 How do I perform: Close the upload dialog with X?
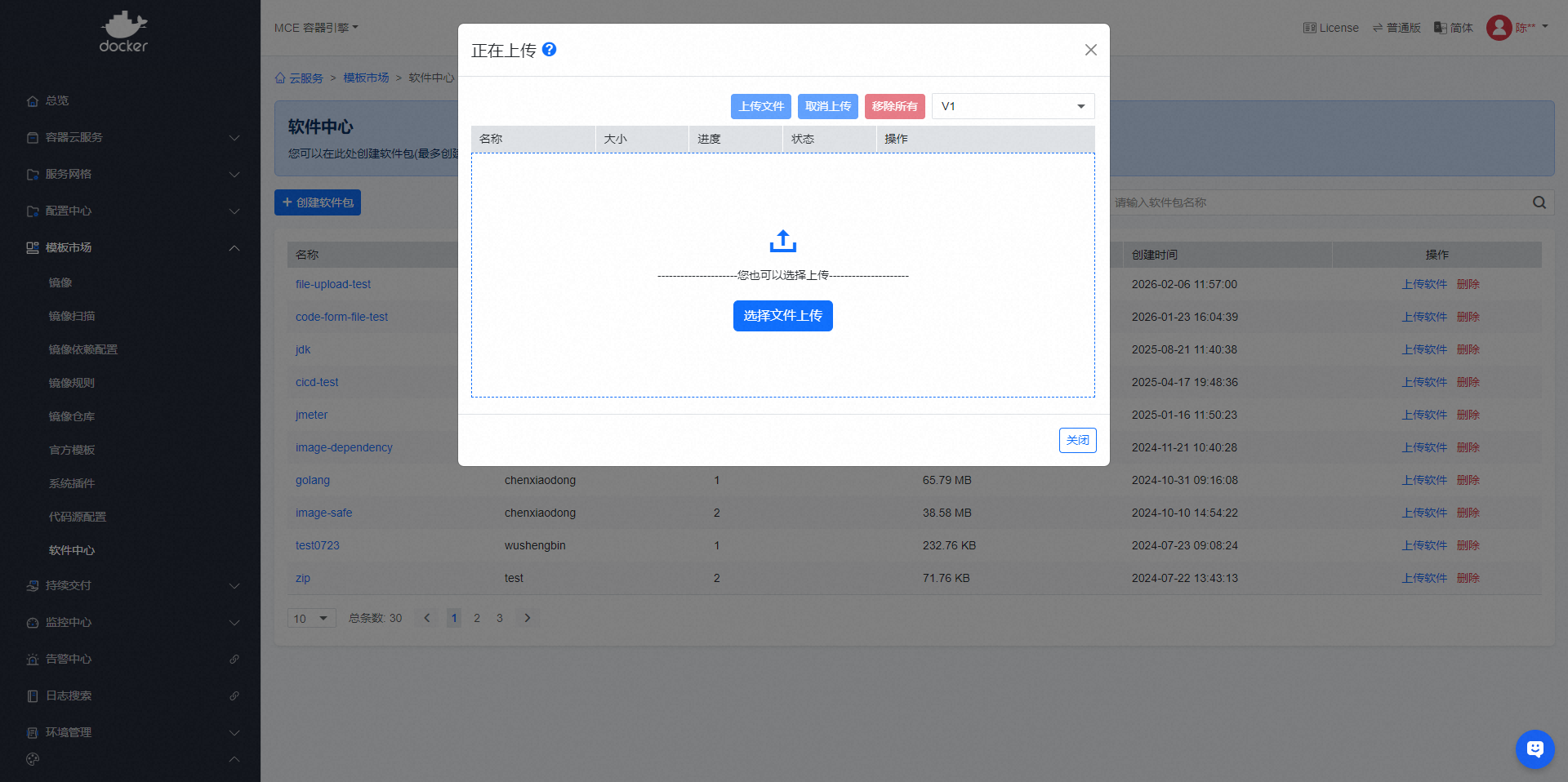tap(1090, 50)
